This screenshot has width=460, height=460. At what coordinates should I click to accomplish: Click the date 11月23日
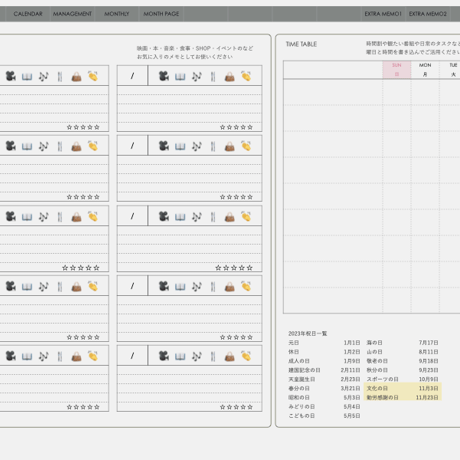[x=427, y=397]
